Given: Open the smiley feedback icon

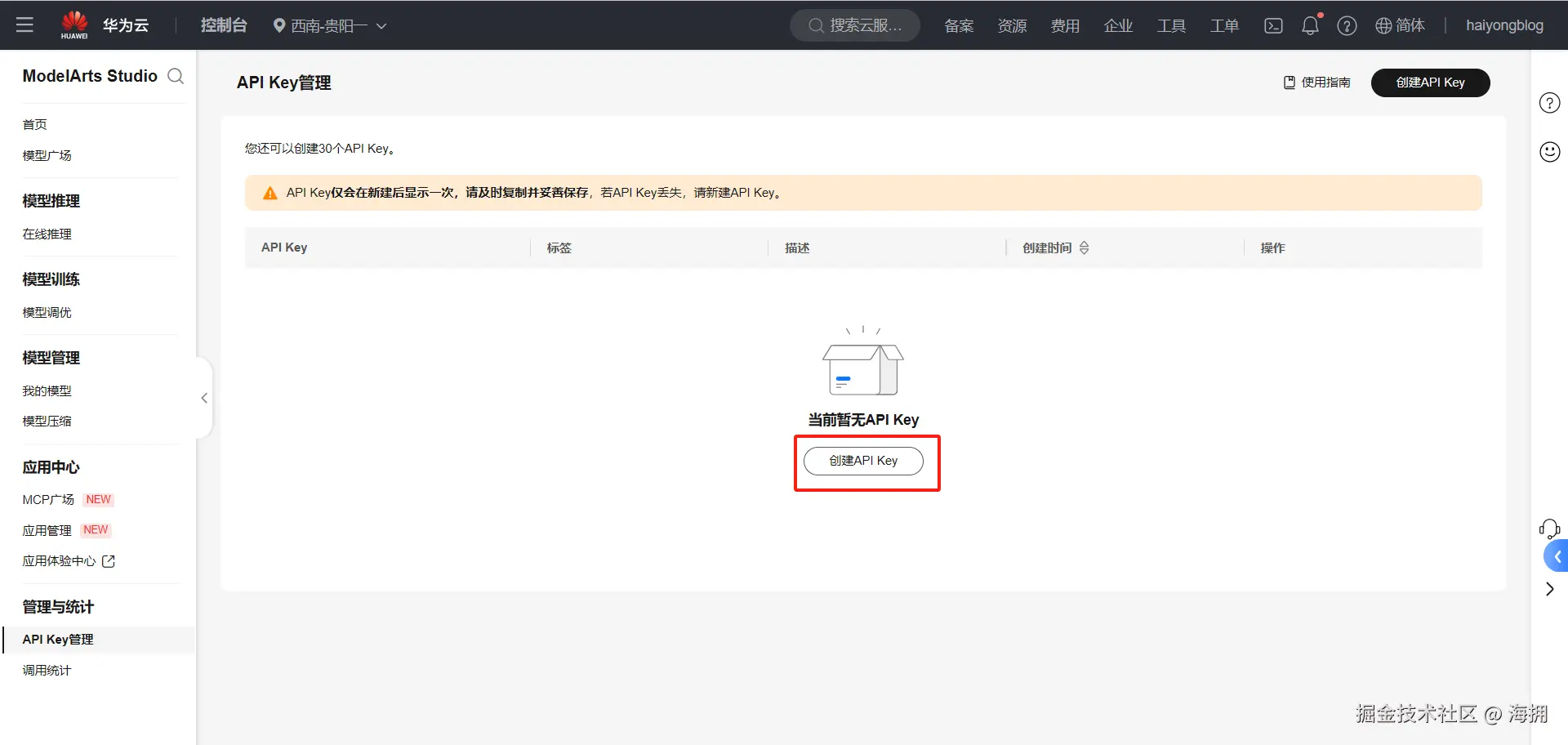Looking at the screenshot, I should click(1549, 152).
